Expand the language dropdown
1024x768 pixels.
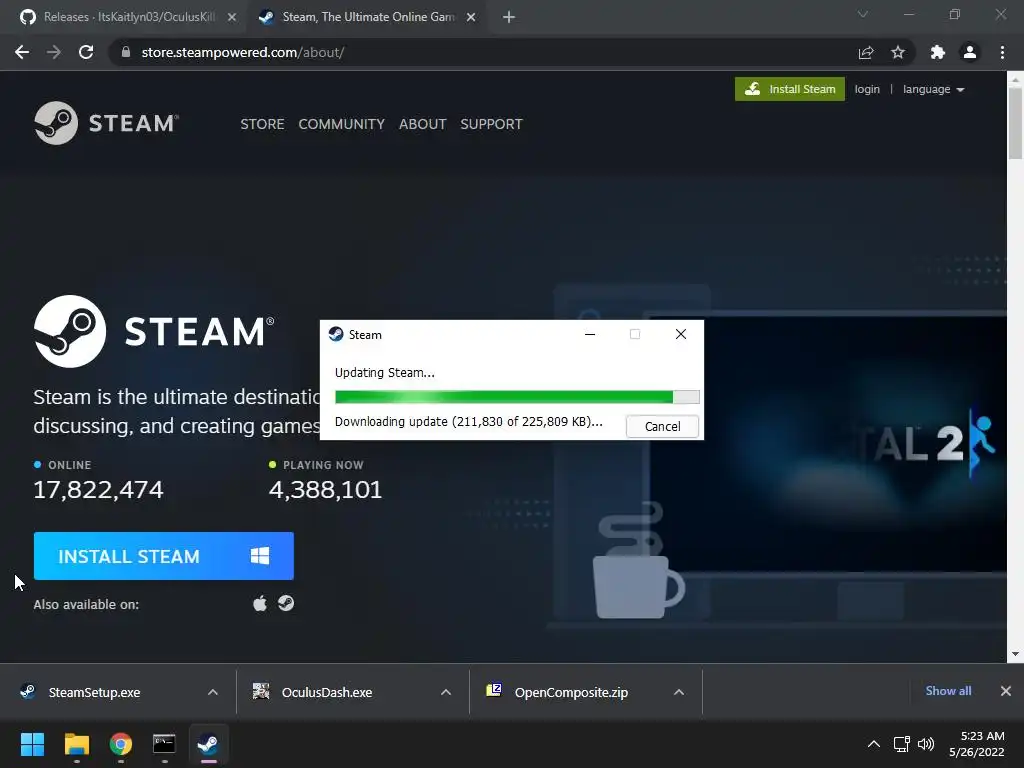[933, 89]
